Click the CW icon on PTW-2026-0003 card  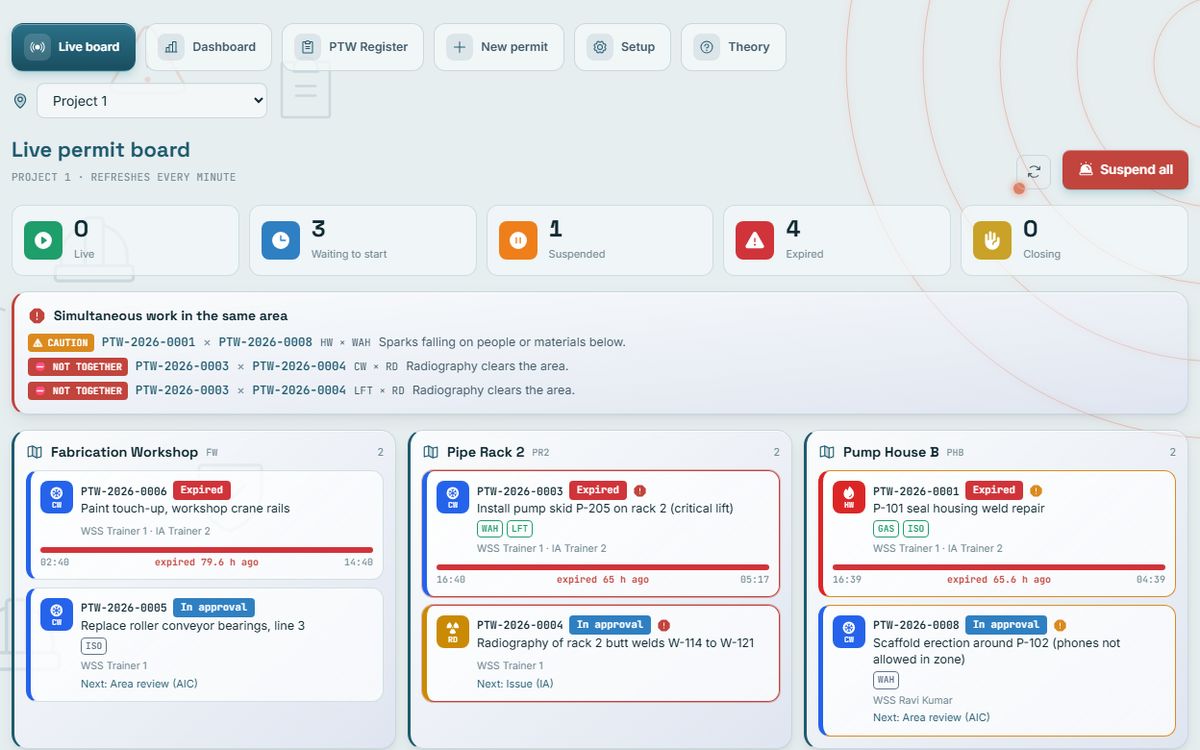tap(453, 498)
